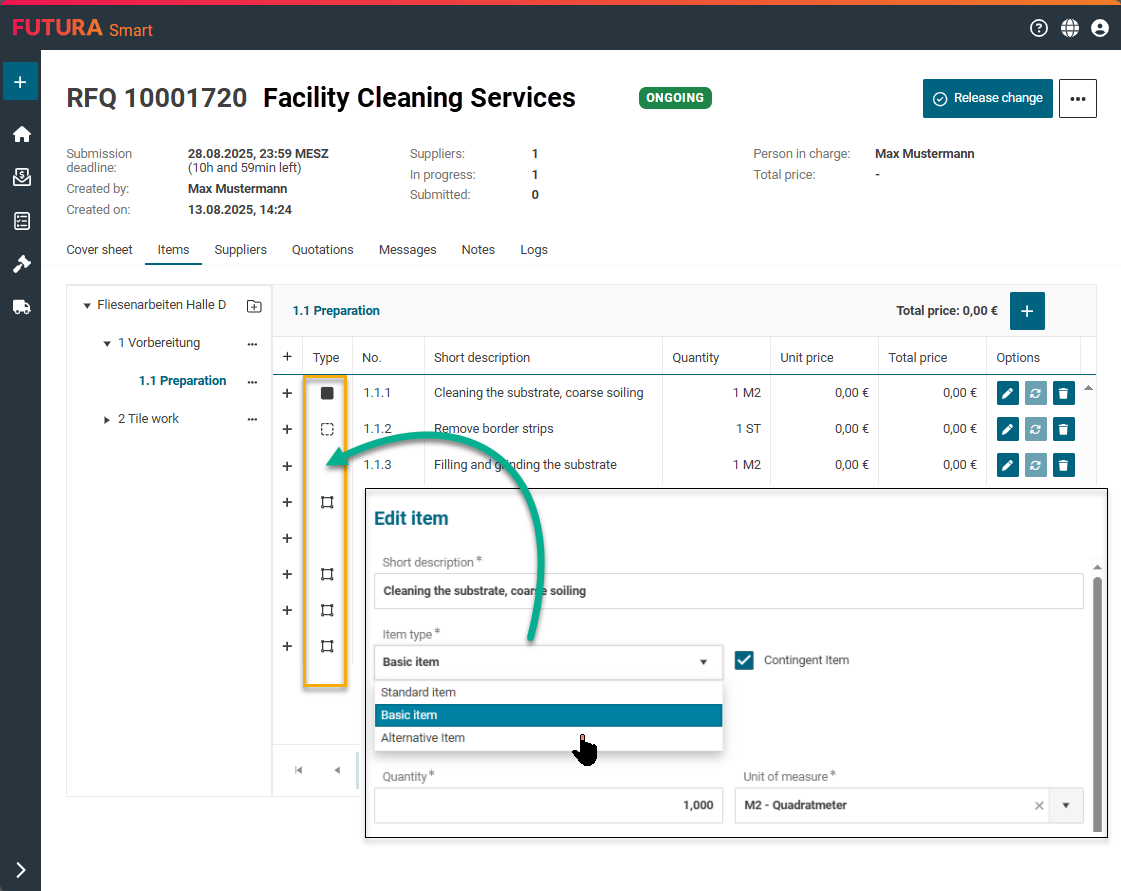This screenshot has width=1121, height=891.
Task: Delete item 1.1.2 using the trash icon
Action: tap(1064, 429)
